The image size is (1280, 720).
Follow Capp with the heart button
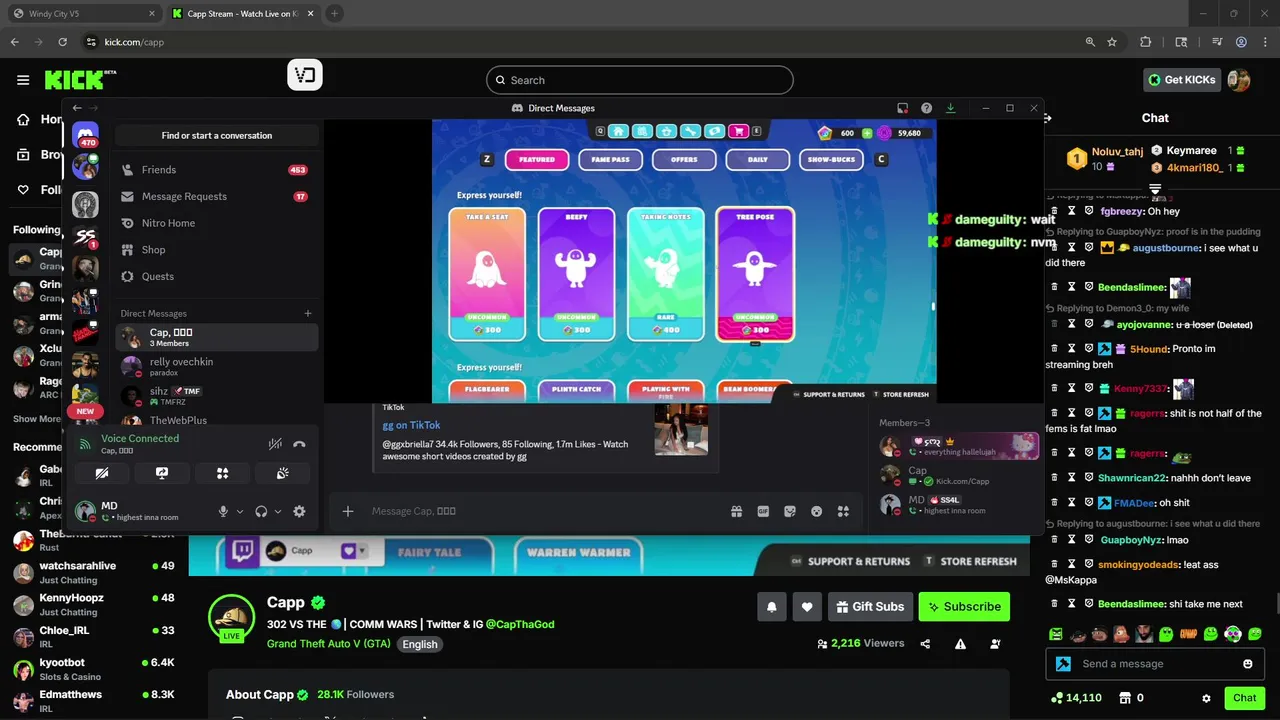[x=807, y=606]
